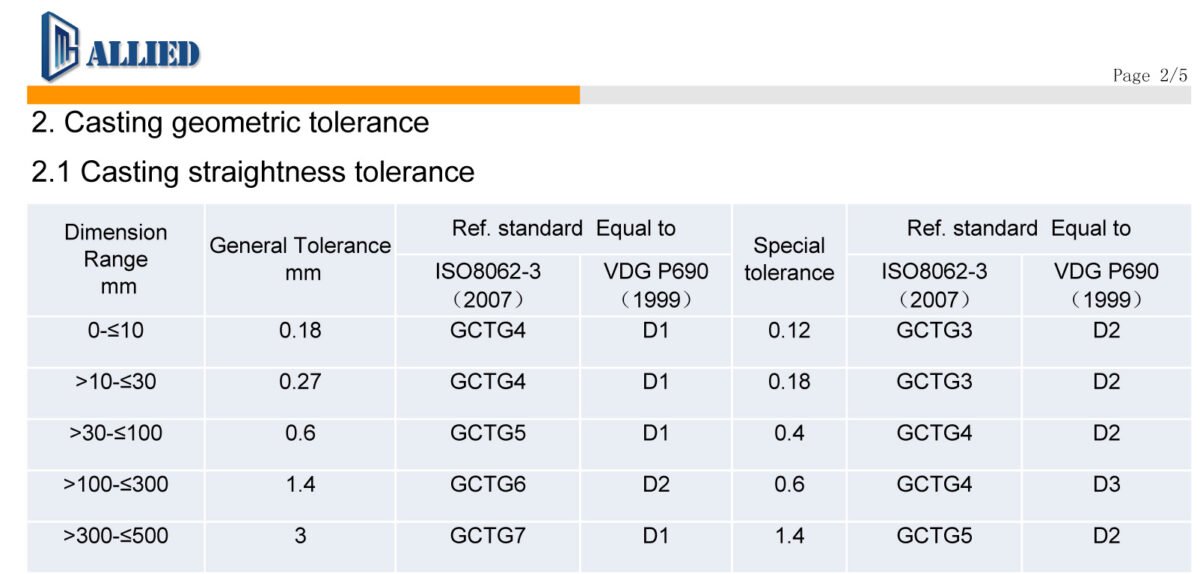This screenshot has height=574, width=1200.
Task: Click 'GCTG4' general standard in the >10-≤30 row
Action: [x=487, y=381]
